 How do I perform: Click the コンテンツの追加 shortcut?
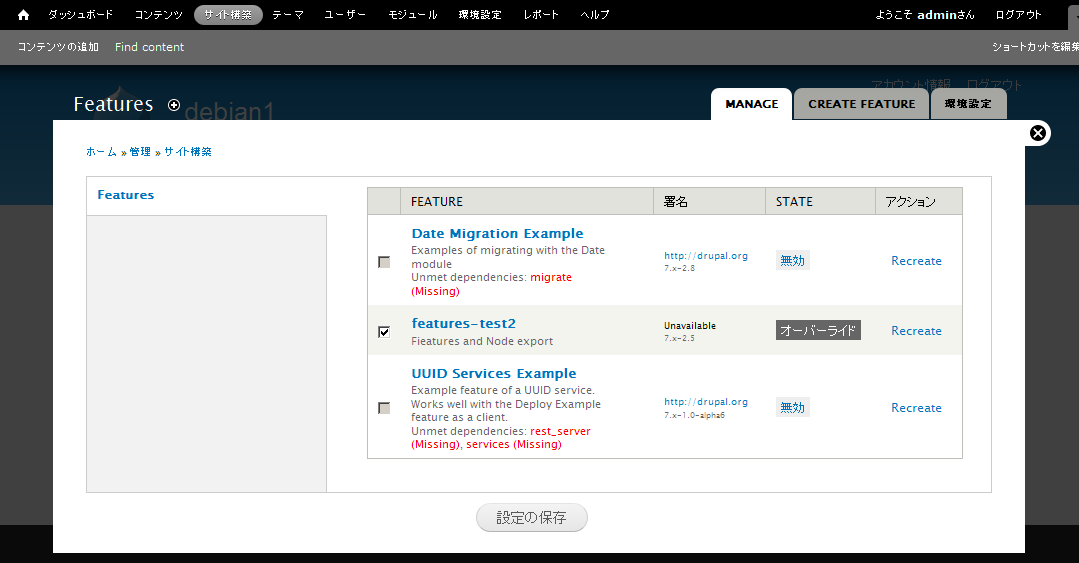[x=58, y=47]
